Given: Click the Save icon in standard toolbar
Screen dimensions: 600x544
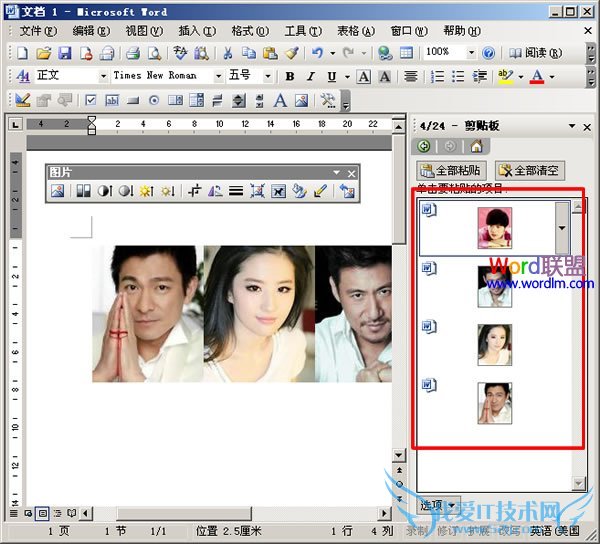Looking at the screenshot, I should click(x=65, y=52).
